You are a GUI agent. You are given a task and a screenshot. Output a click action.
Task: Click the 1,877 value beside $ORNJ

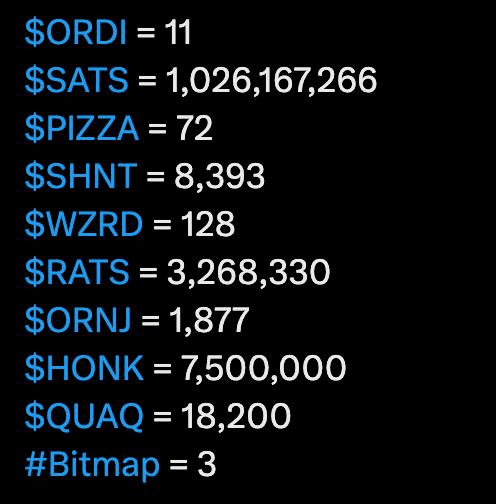click(x=210, y=320)
